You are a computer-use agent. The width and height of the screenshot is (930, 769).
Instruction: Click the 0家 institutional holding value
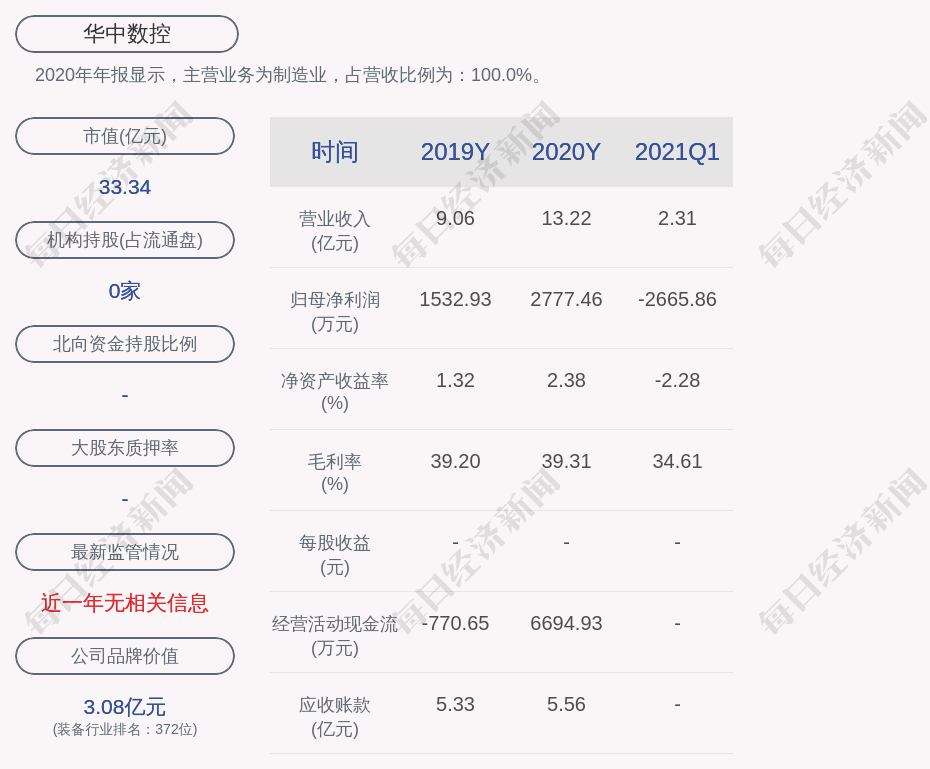[x=125, y=291]
